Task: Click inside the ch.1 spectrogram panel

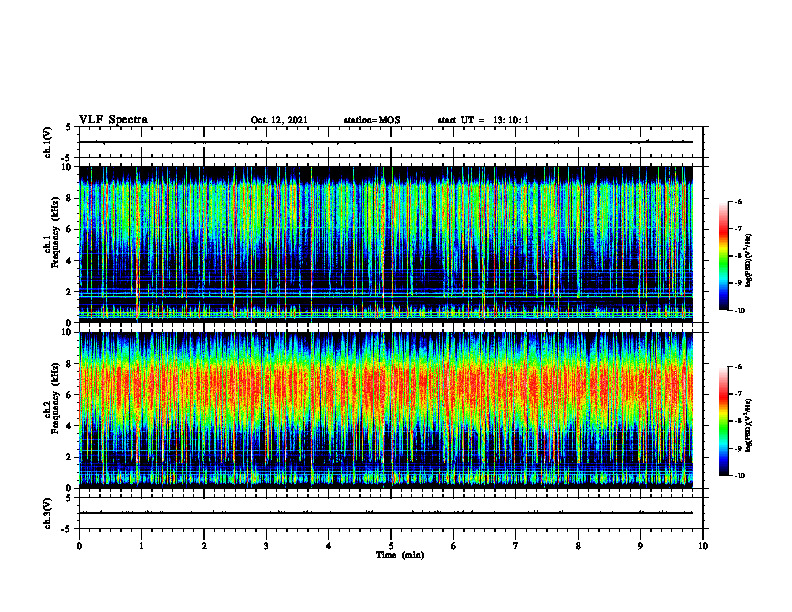Action: click(386, 244)
